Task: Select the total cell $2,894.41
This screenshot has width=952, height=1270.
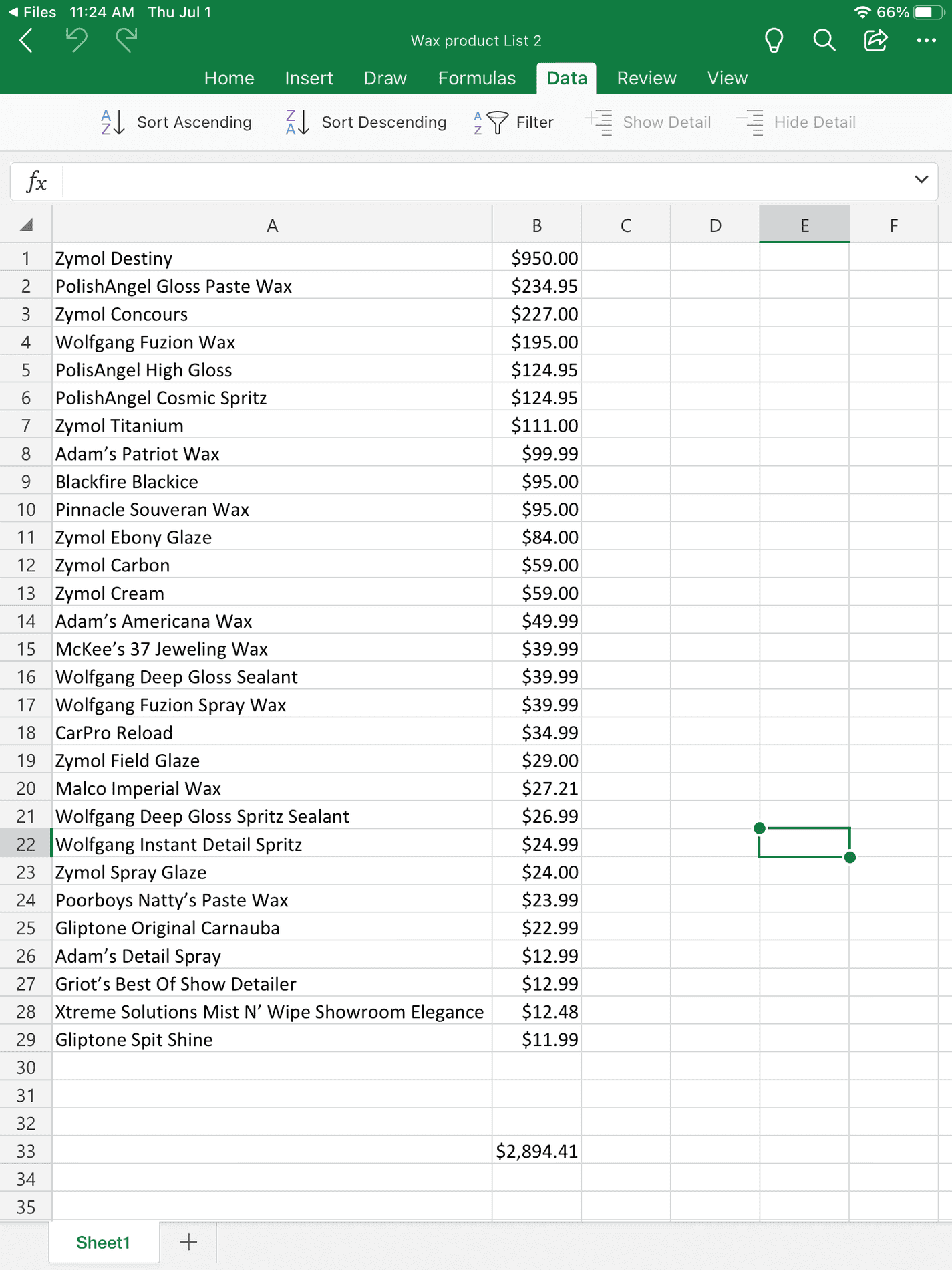Action: point(536,1150)
